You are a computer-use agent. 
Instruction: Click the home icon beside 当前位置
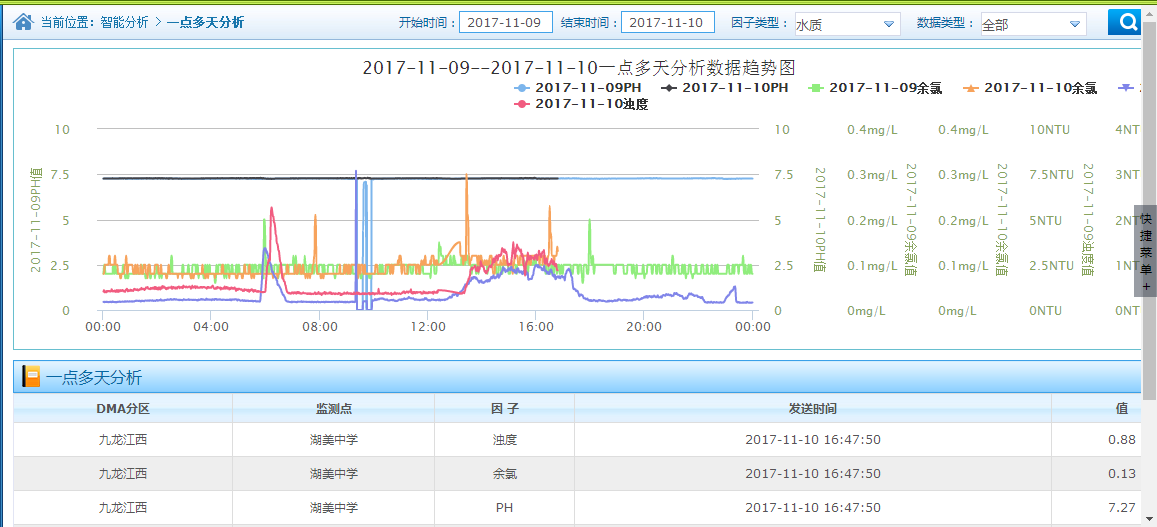point(24,21)
